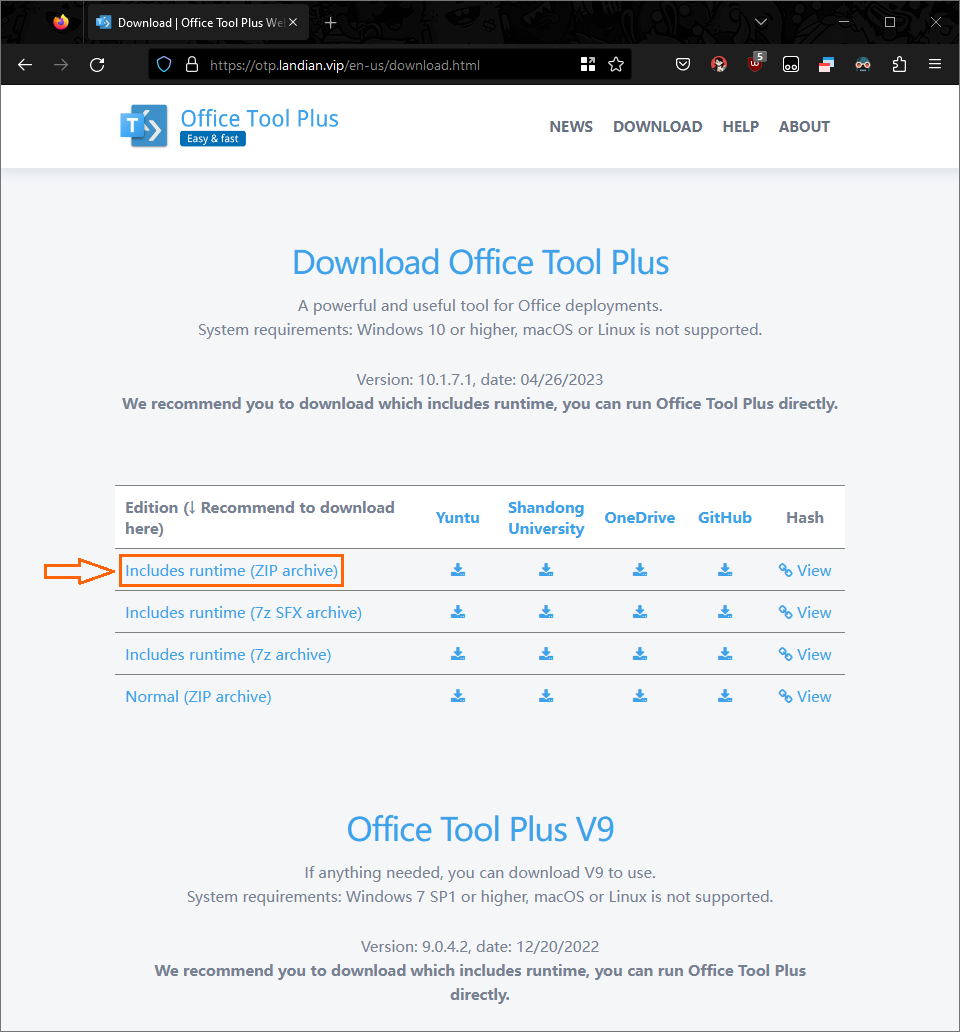Open the highlighted 'Includes runtime (ZIP archive)' link
Image resolution: width=960 pixels, height=1032 pixels.
coord(231,569)
